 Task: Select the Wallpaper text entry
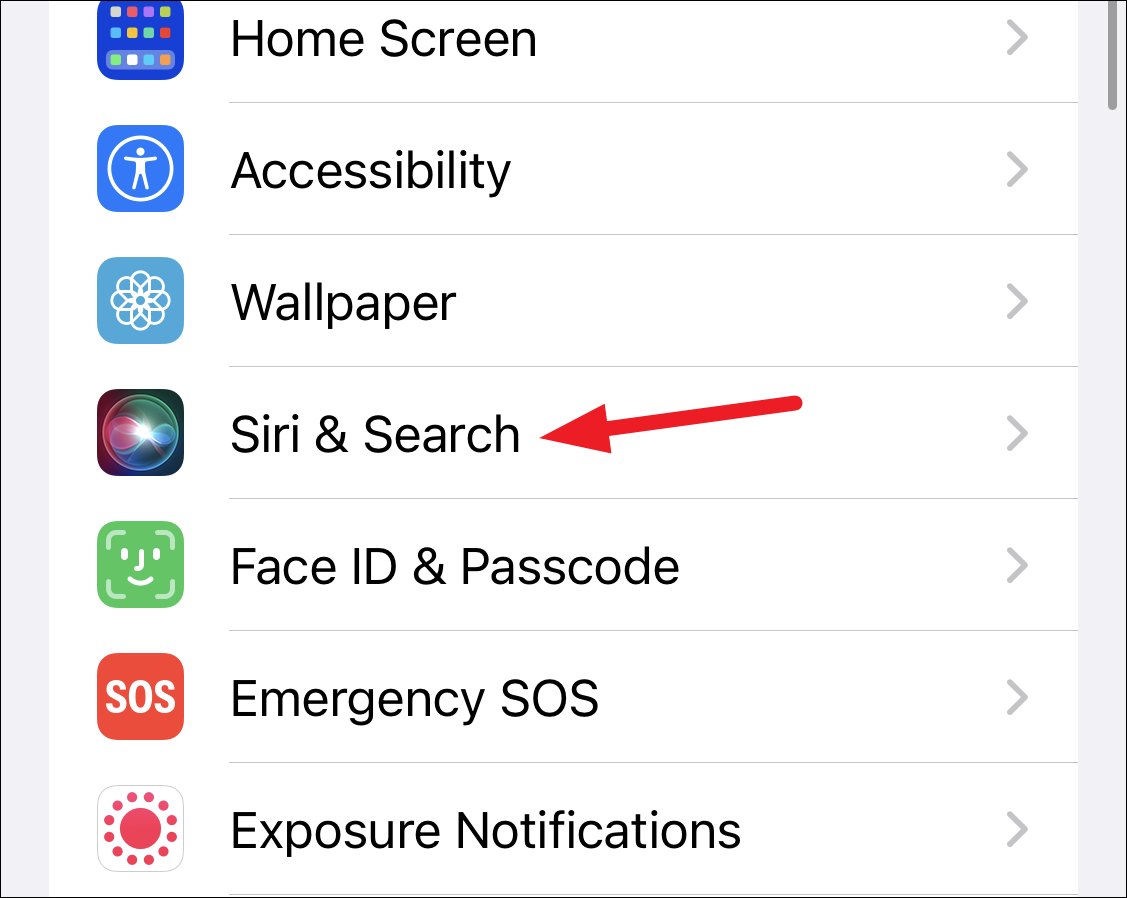tap(344, 303)
